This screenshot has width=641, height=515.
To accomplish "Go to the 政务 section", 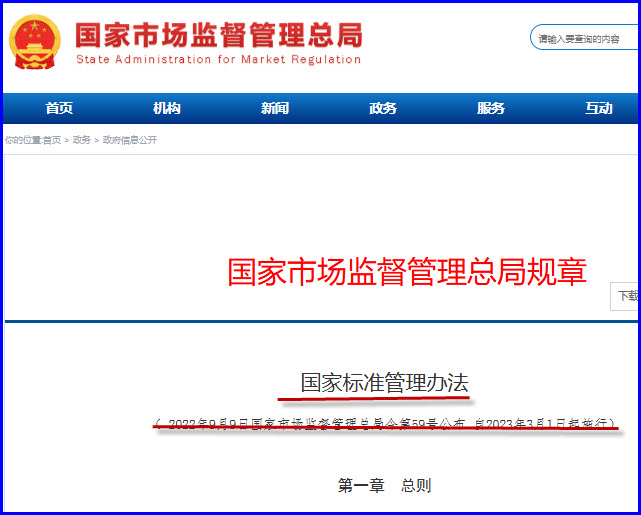I will coord(383,108).
